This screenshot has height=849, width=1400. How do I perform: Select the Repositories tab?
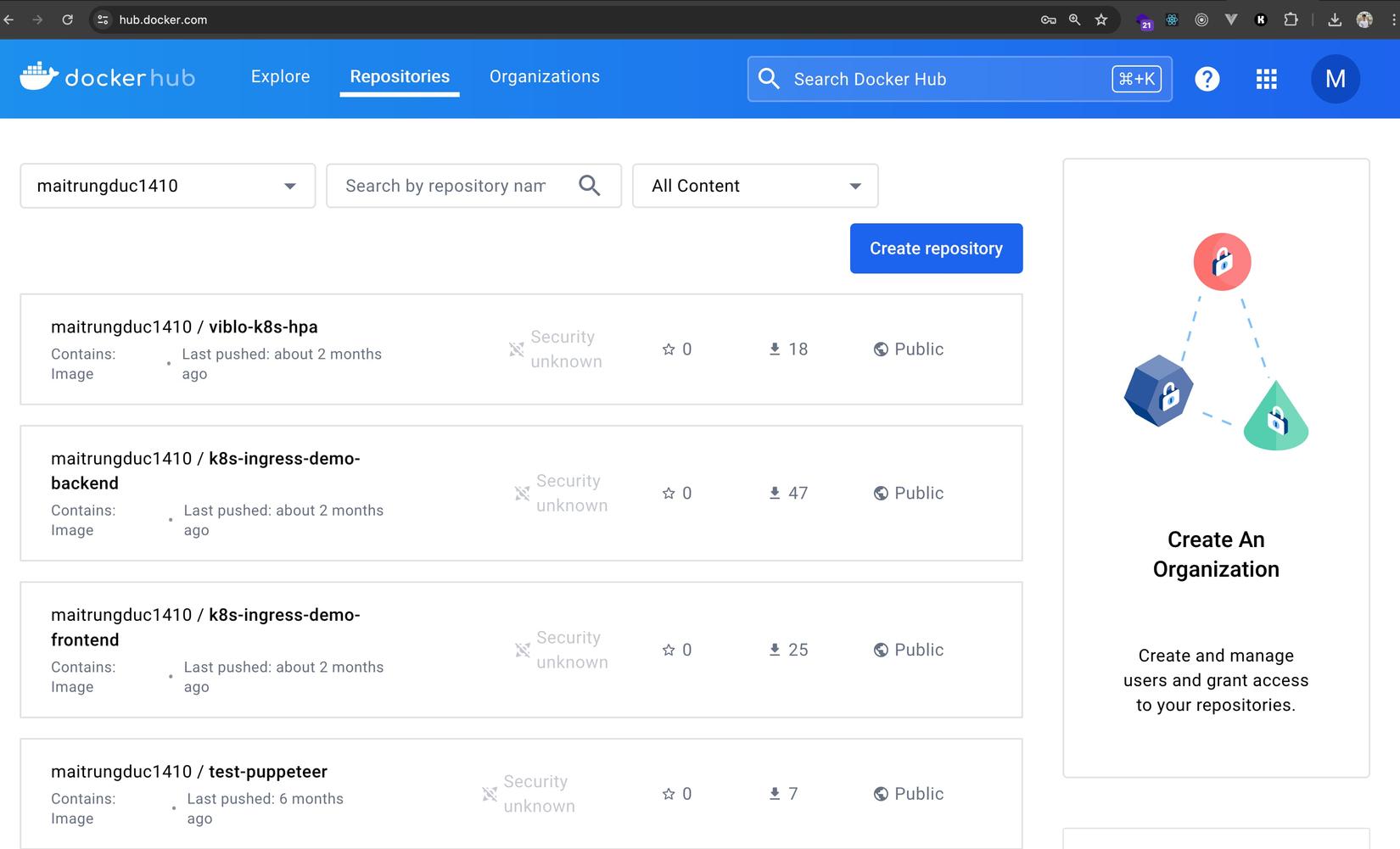(400, 76)
